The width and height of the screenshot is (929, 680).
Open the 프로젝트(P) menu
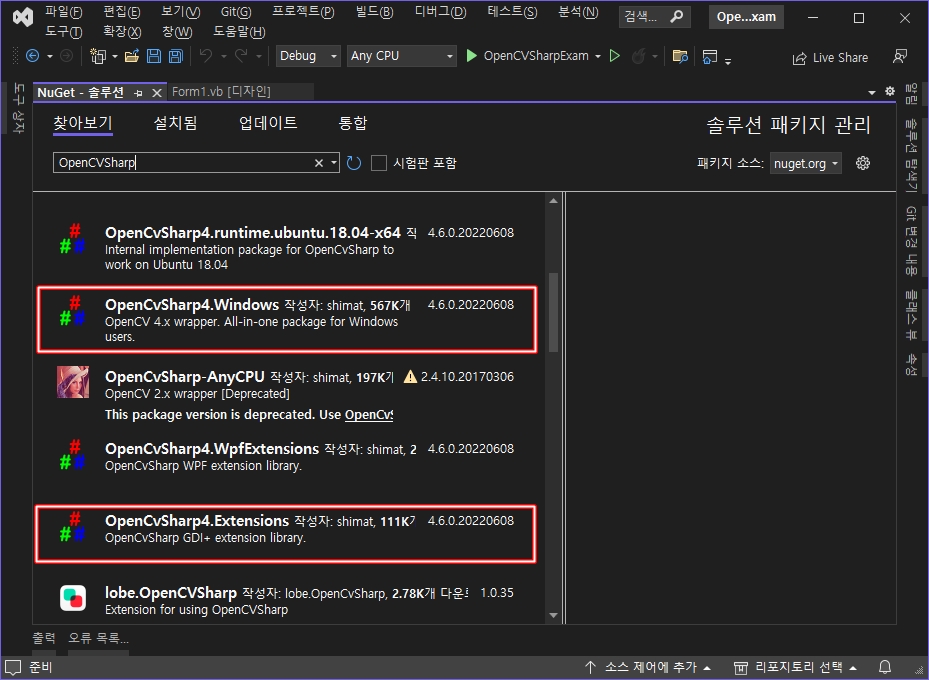click(x=303, y=12)
